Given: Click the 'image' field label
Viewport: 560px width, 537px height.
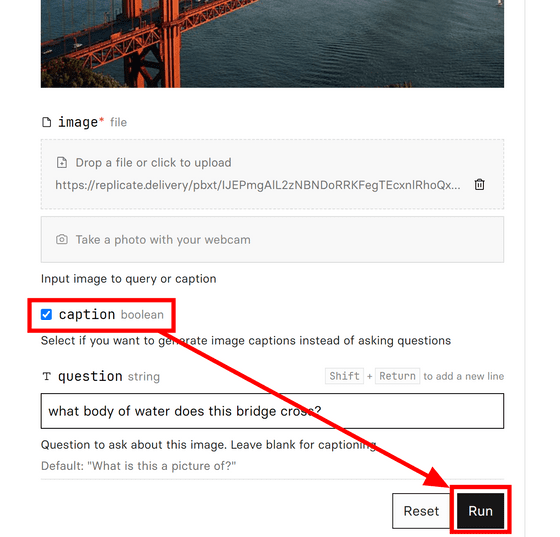Looking at the screenshot, I should [78, 122].
